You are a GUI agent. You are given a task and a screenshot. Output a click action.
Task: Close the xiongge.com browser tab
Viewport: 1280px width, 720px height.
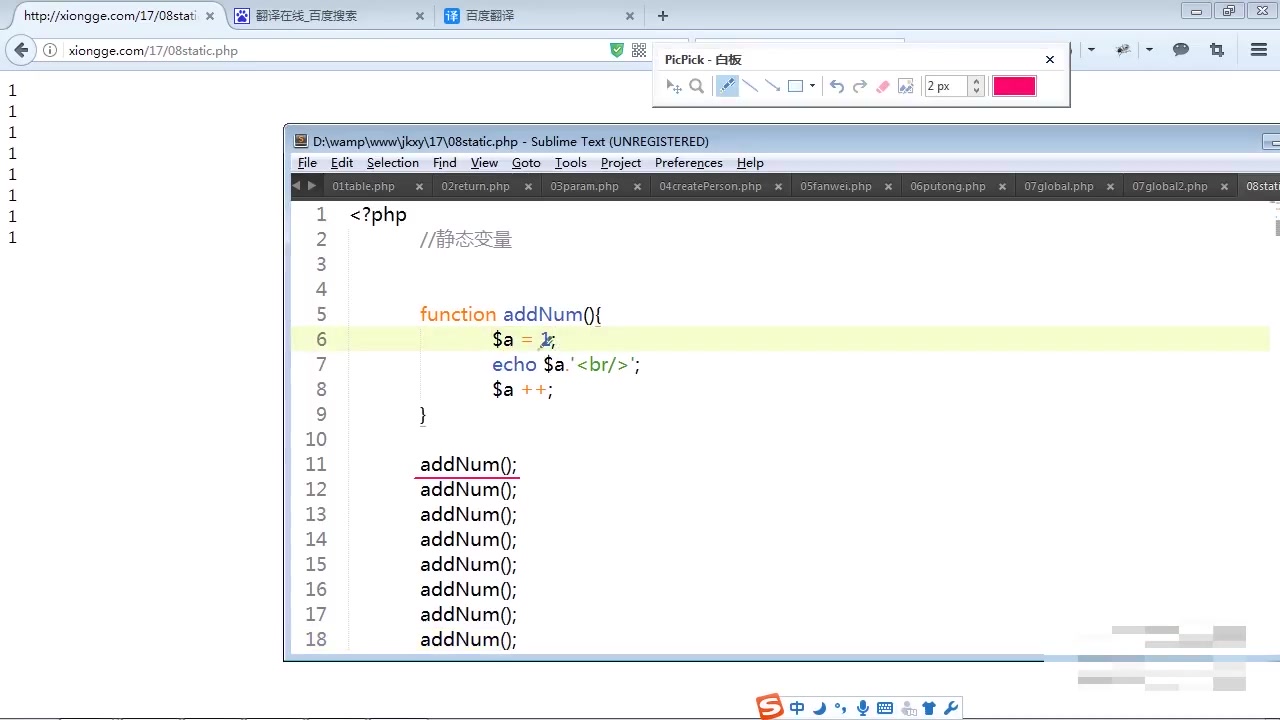coord(210,16)
